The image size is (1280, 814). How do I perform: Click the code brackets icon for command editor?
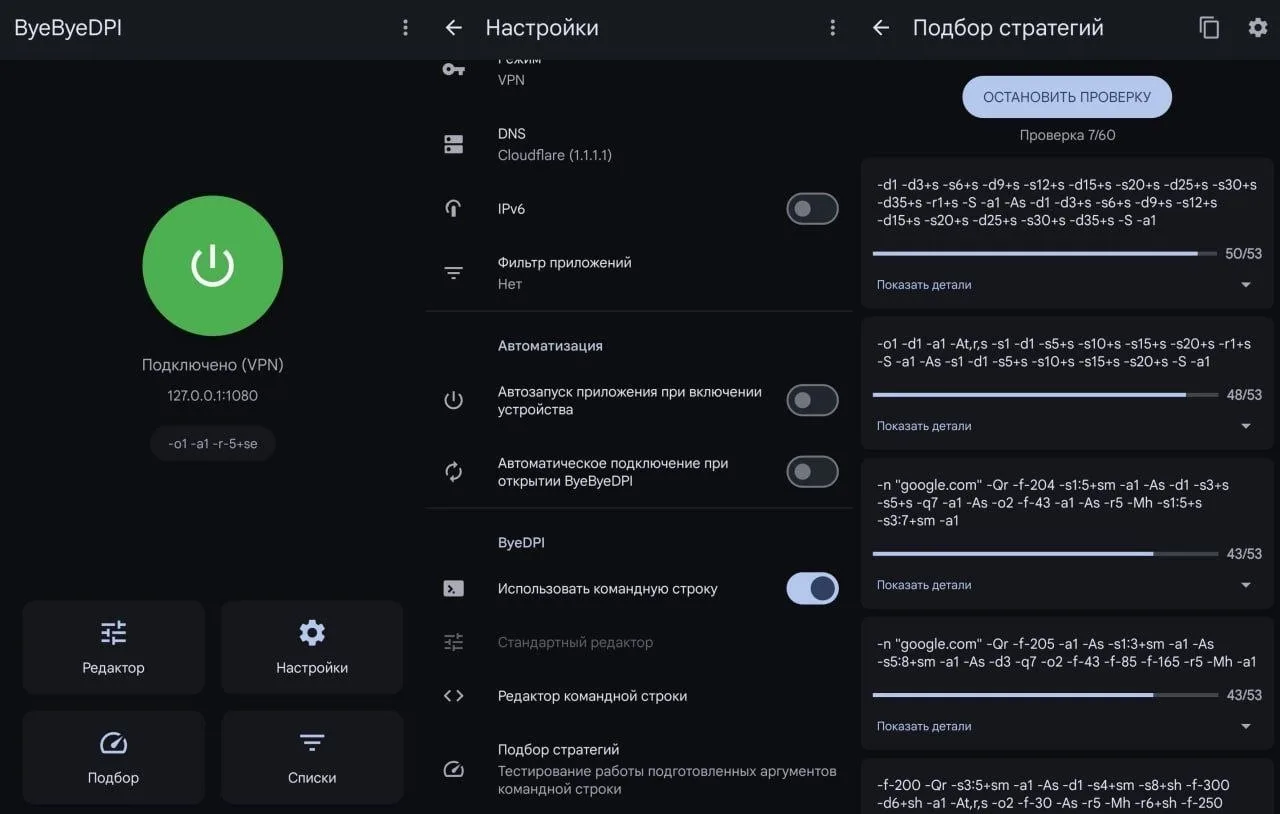pyautogui.click(x=454, y=696)
